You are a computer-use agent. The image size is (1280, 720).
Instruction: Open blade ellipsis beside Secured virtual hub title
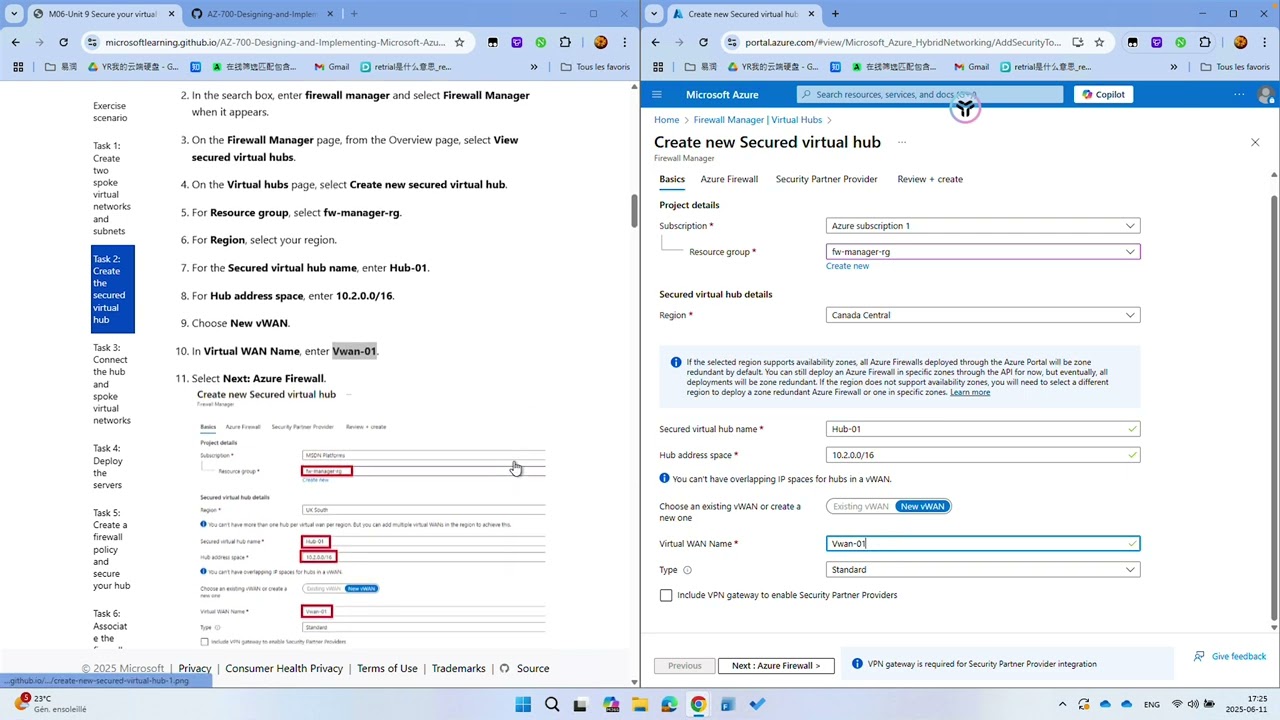(x=901, y=142)
